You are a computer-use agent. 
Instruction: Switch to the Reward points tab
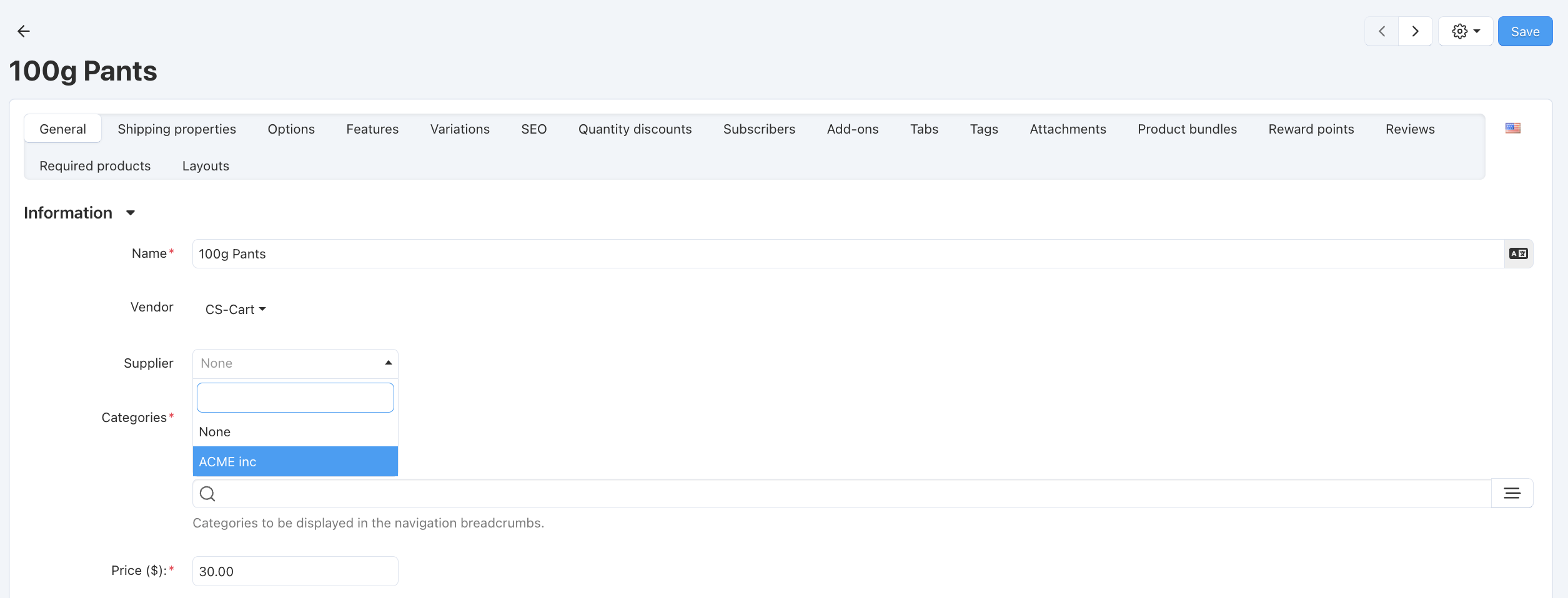click(x=1311, y=129)
